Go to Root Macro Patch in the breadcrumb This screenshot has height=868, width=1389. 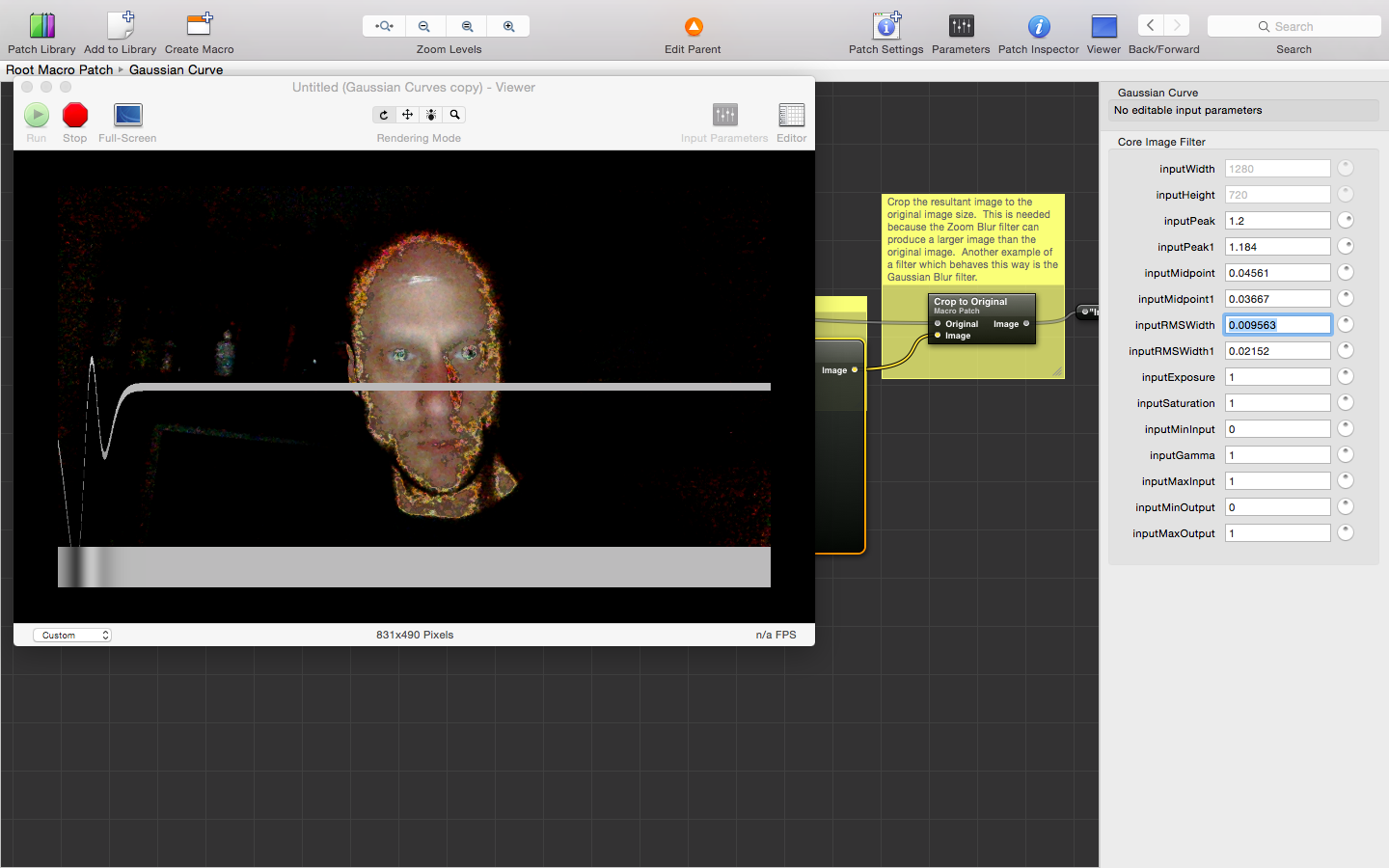pos(60,69)
